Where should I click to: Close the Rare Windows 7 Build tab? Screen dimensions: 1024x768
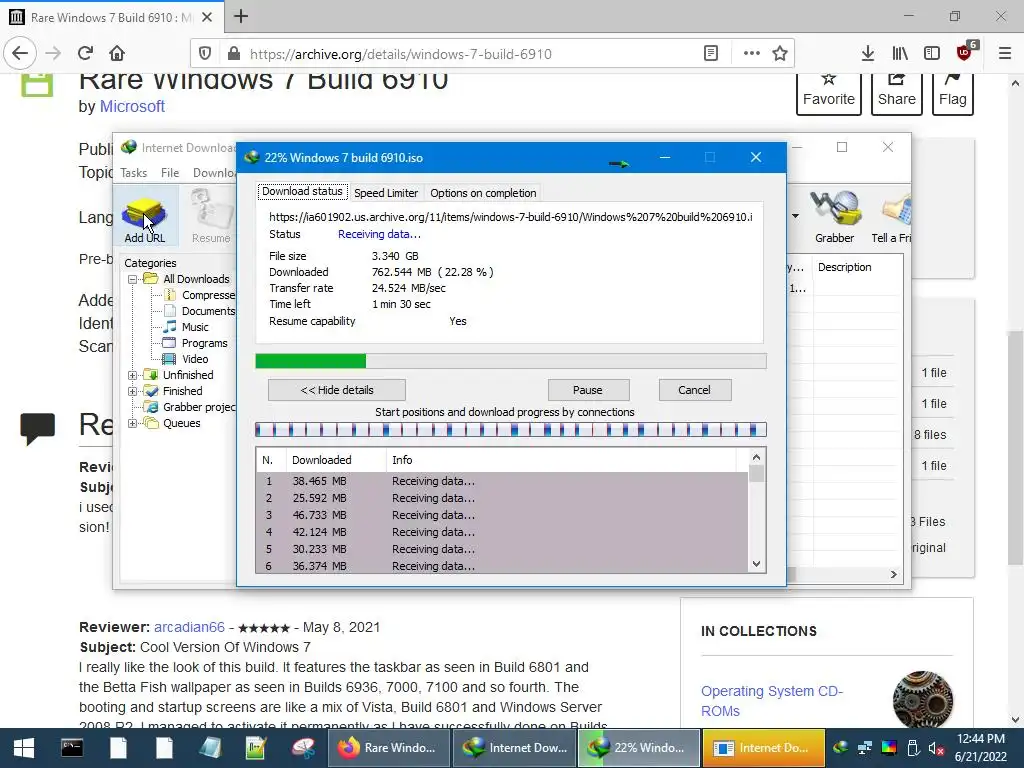207,17
